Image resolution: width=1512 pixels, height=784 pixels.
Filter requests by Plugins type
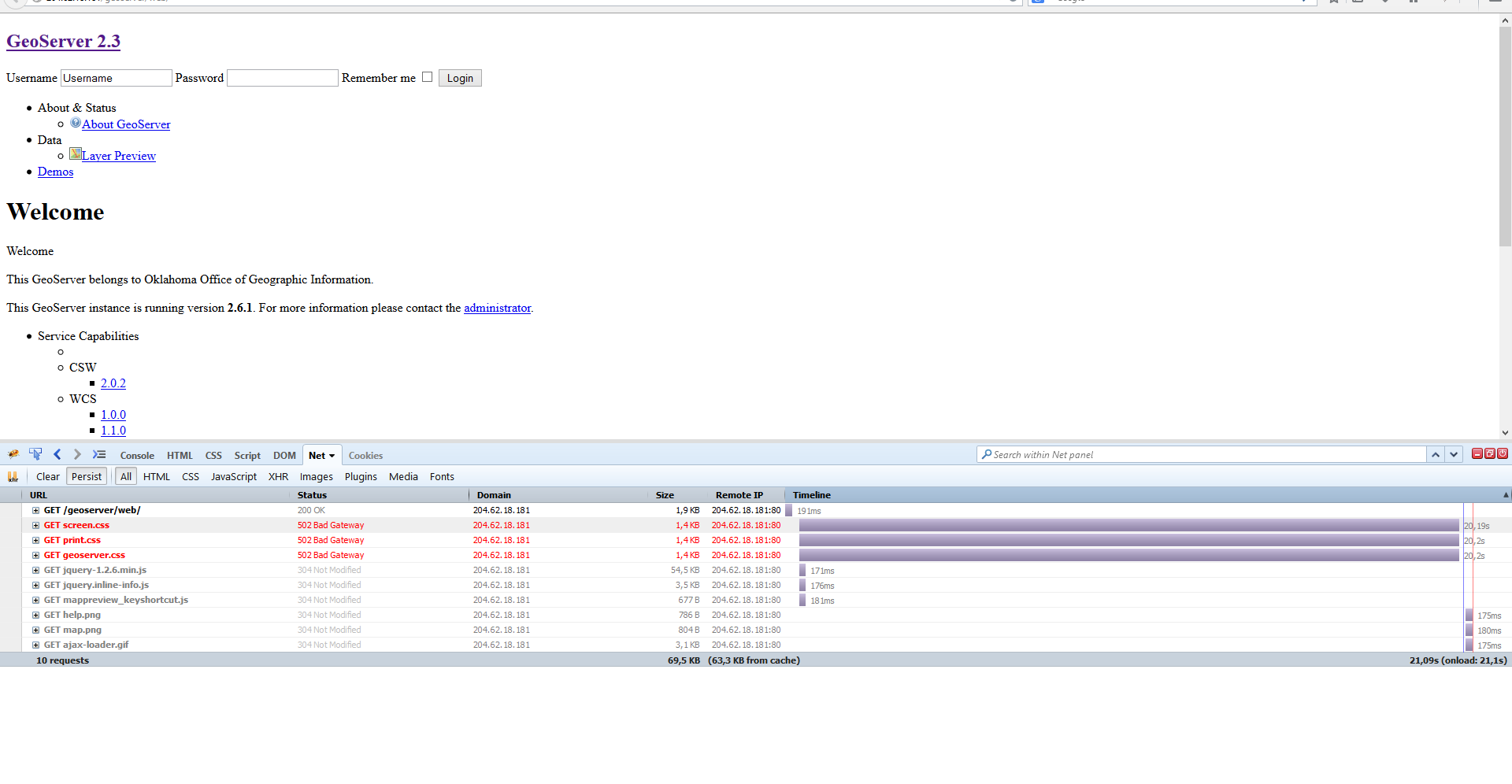click(361, 476)
